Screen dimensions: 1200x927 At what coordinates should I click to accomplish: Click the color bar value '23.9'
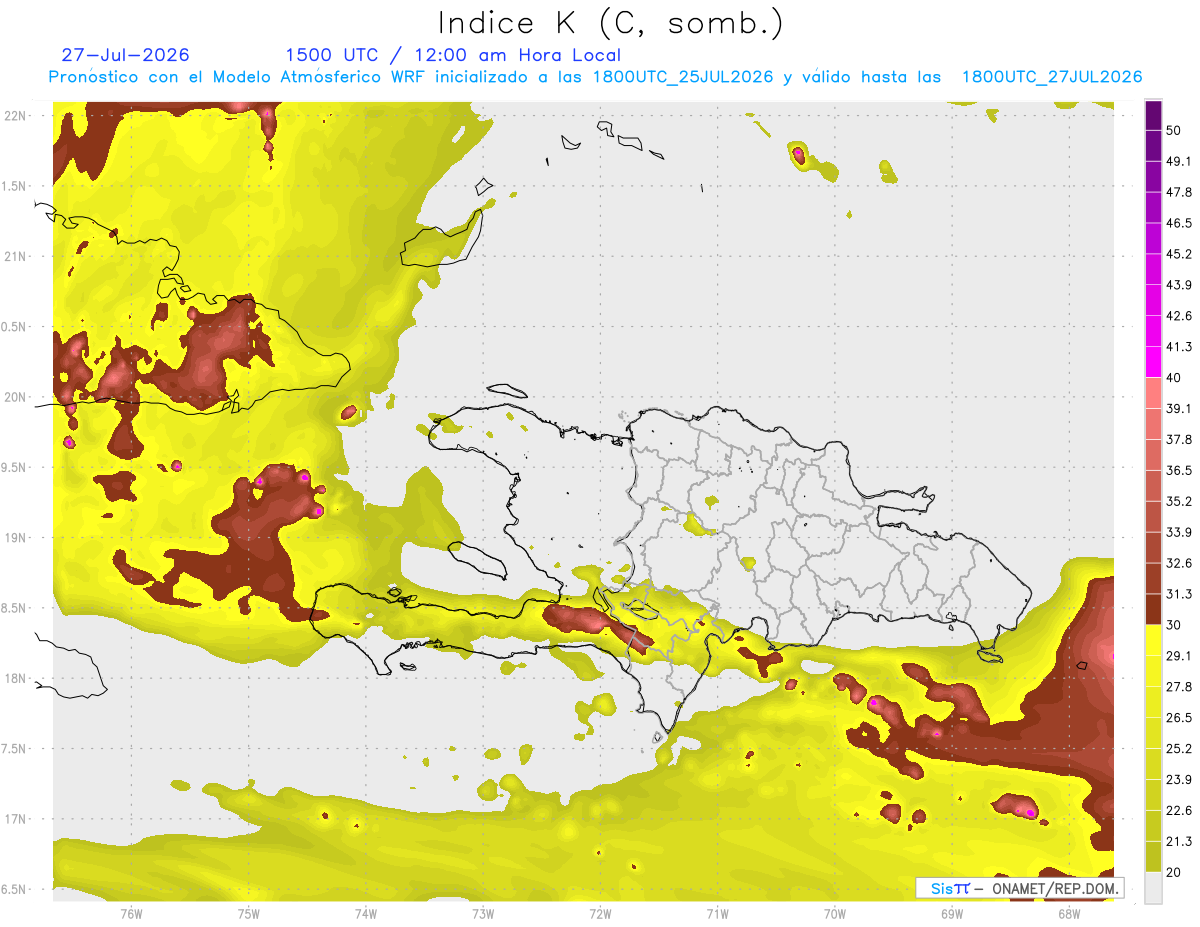pyautogui.click(x=1179, y=780)
